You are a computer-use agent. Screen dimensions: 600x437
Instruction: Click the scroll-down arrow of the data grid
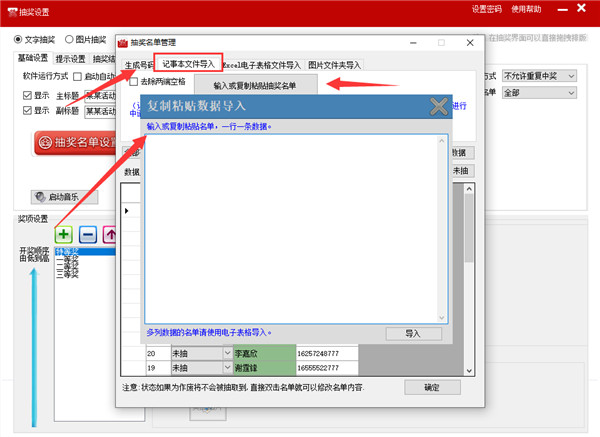[469, 371]
